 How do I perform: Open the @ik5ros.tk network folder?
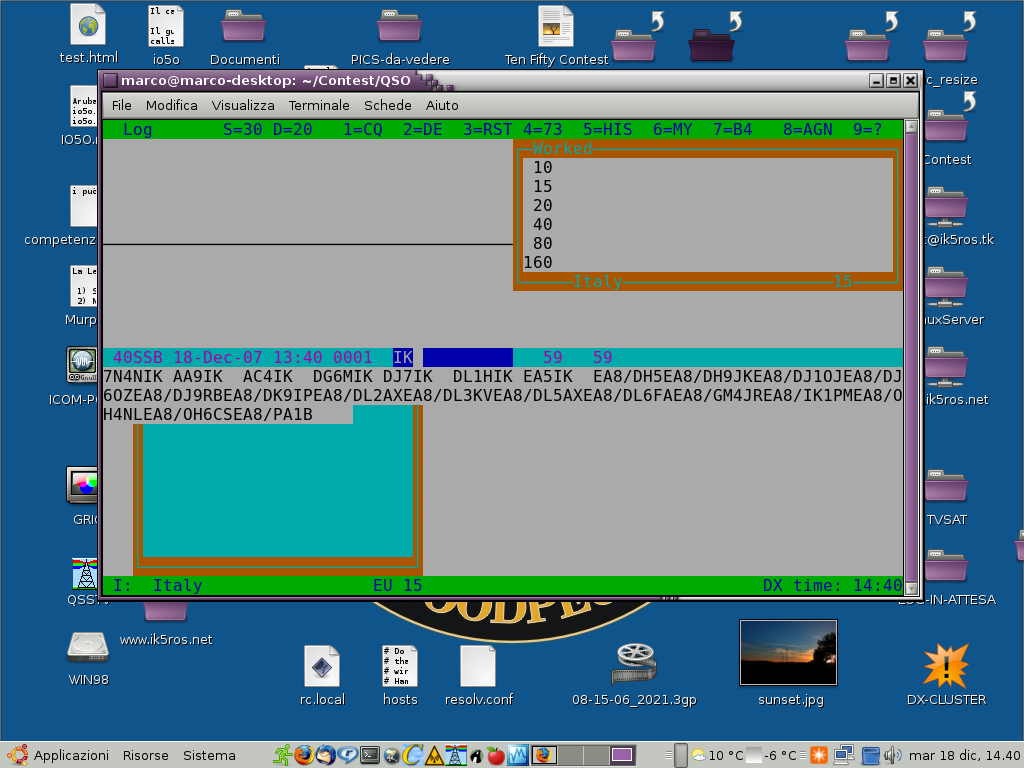[x=946, y=207]
